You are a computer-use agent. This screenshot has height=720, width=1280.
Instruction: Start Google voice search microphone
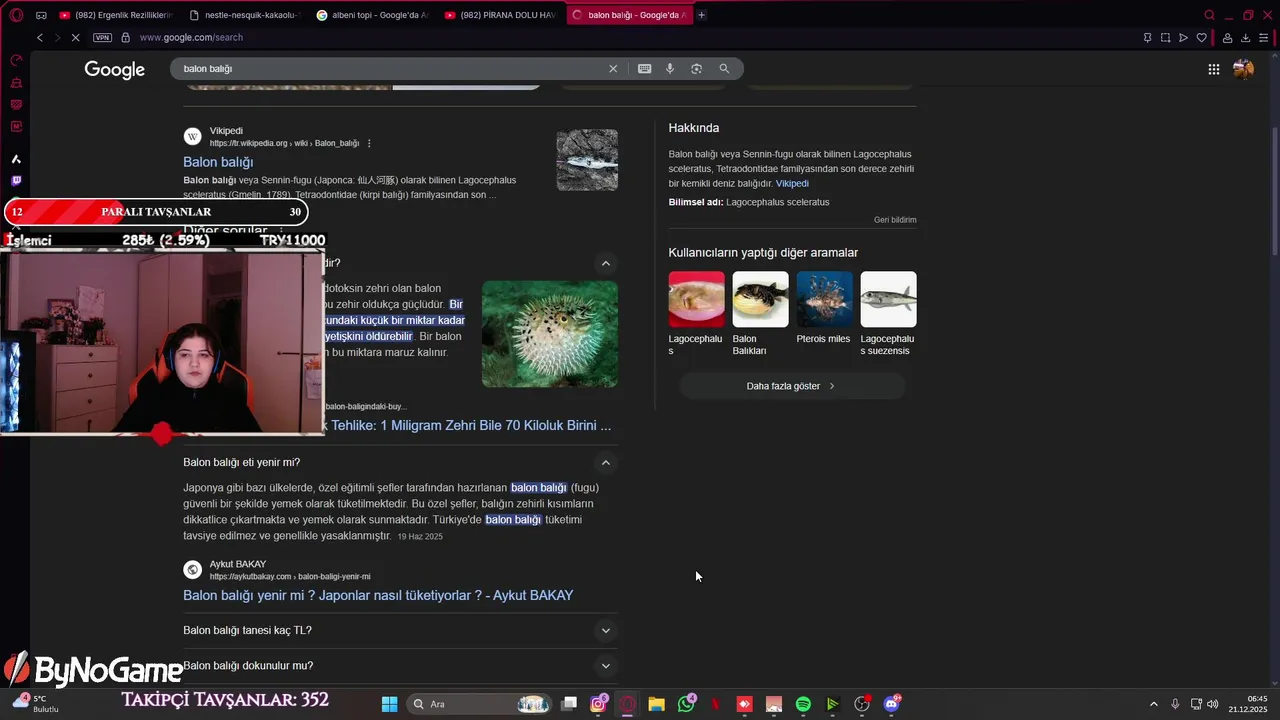click(x=670, y=68)
